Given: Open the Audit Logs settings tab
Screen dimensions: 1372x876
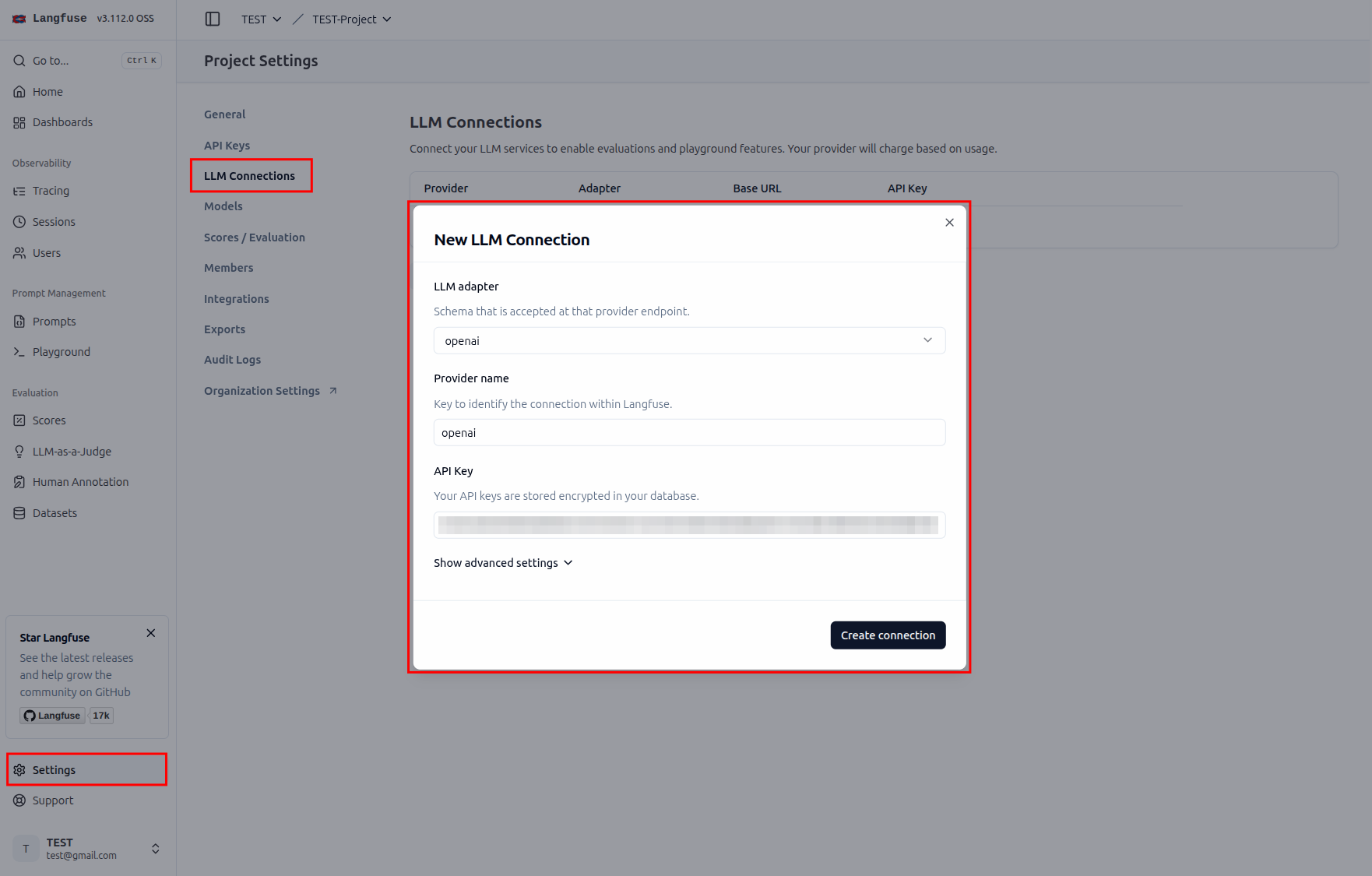Looking at the screenshot, I should (x=232, y=360).
